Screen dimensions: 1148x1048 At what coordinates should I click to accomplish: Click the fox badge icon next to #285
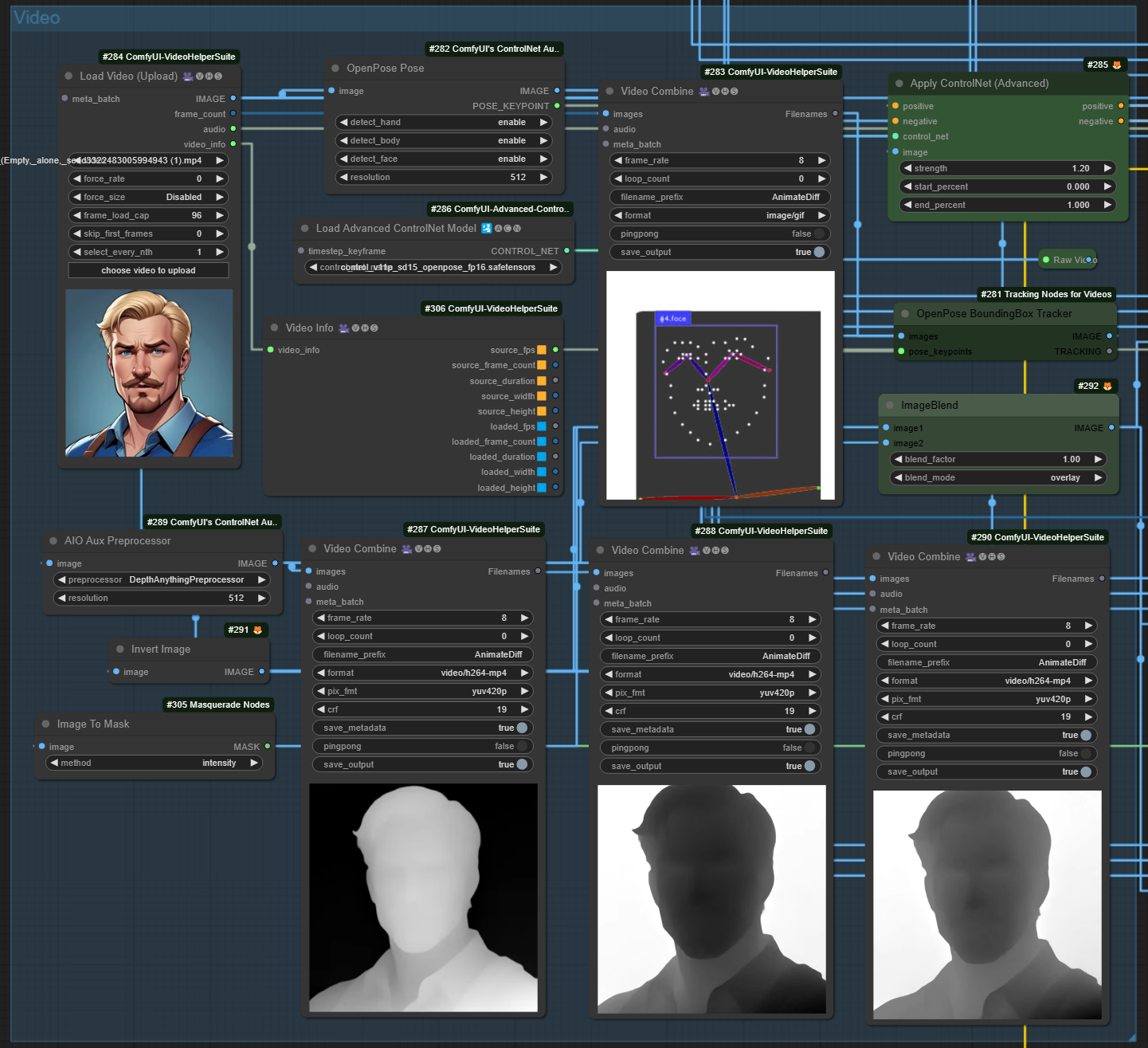coord(1116,65)
